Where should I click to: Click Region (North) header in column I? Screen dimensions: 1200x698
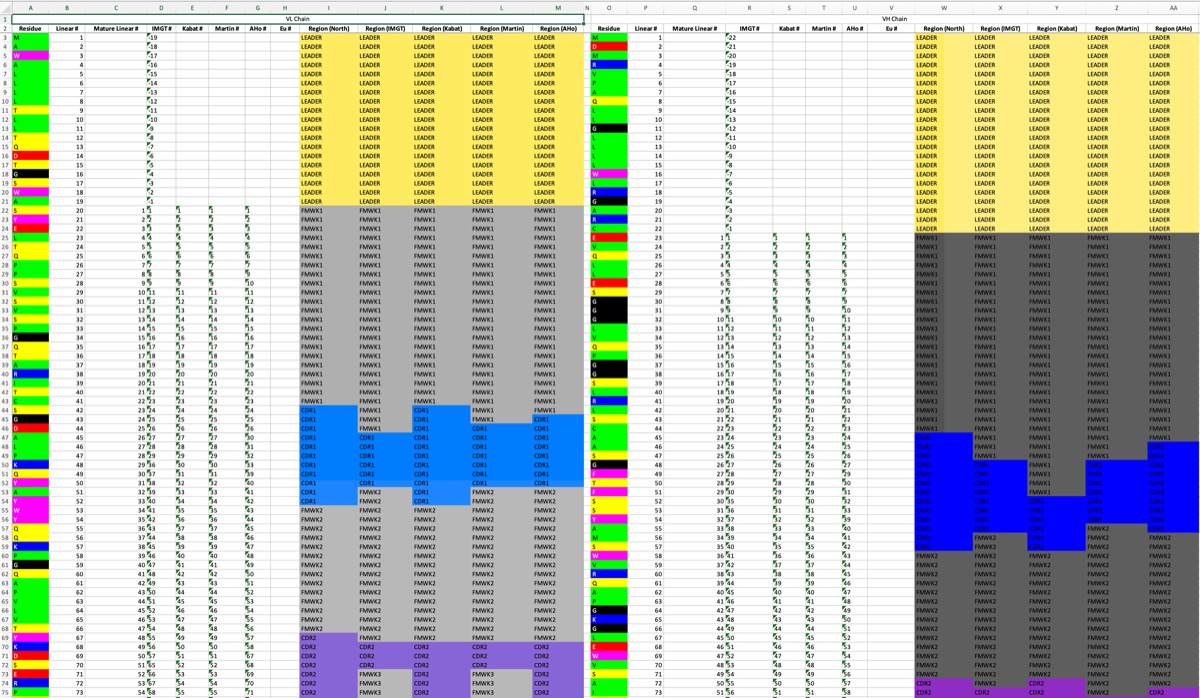coord(328,29)
